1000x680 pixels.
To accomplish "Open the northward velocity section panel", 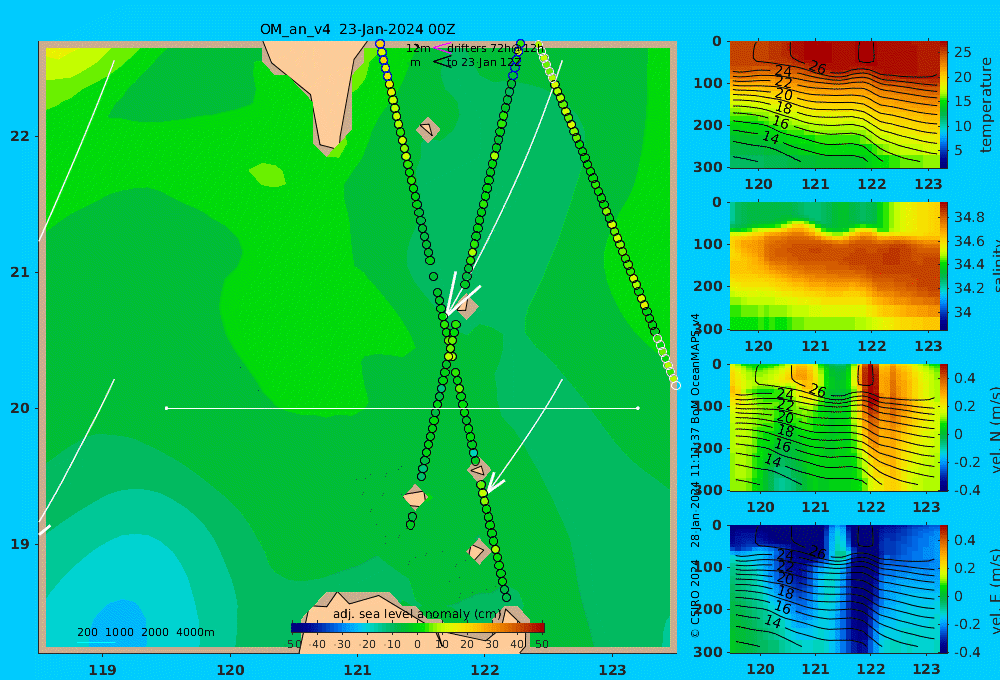I will coord(834,427).
